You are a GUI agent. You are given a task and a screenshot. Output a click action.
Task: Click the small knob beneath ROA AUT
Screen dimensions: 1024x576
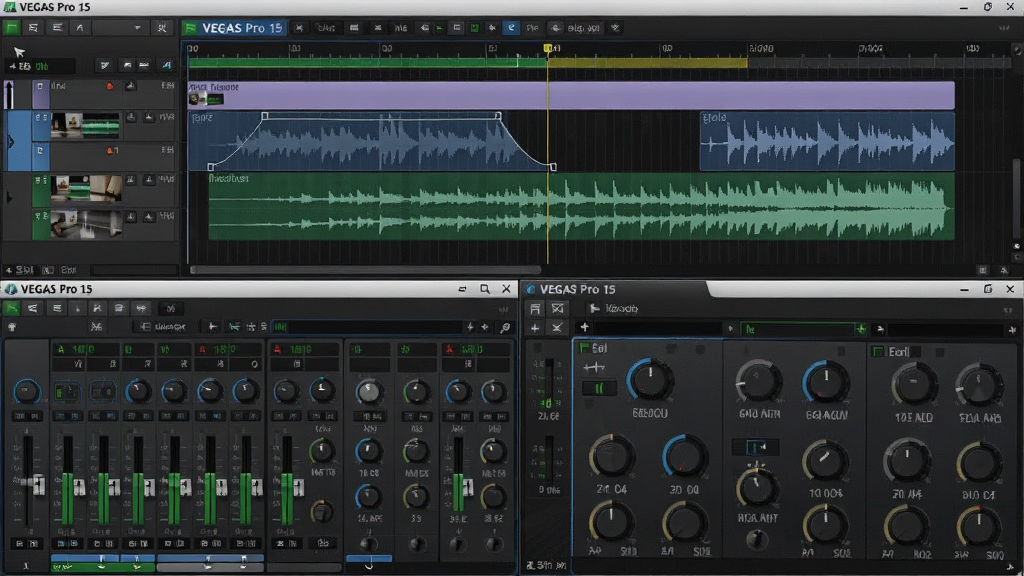[x=757, y=539]
